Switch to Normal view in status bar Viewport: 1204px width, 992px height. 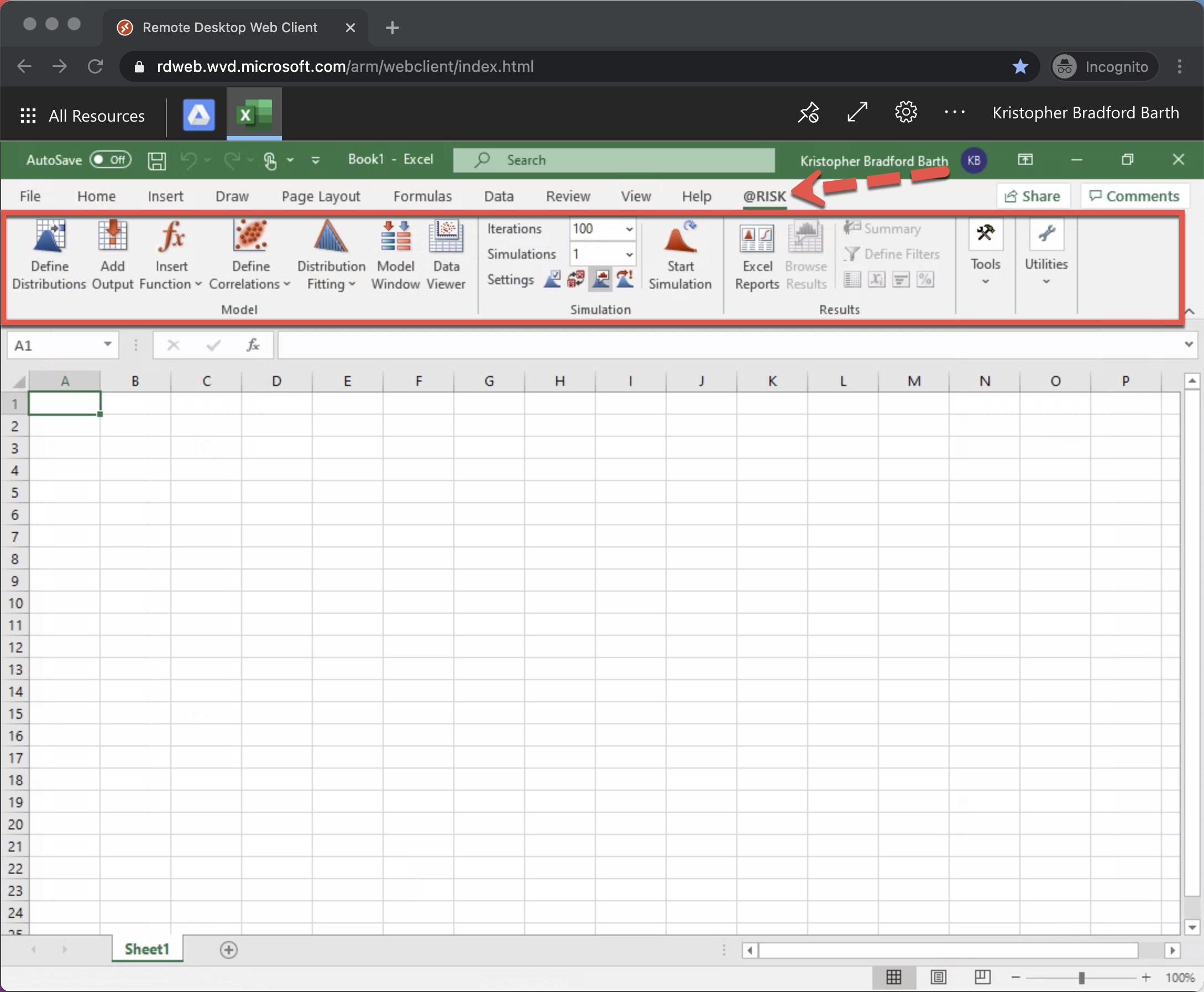click(894, 977)
